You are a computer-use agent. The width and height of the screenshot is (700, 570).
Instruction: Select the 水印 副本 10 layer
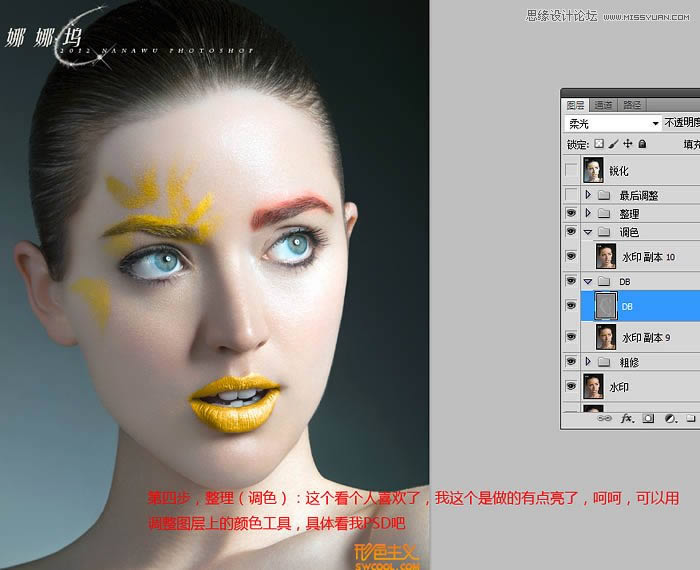[x=648, y=257]
